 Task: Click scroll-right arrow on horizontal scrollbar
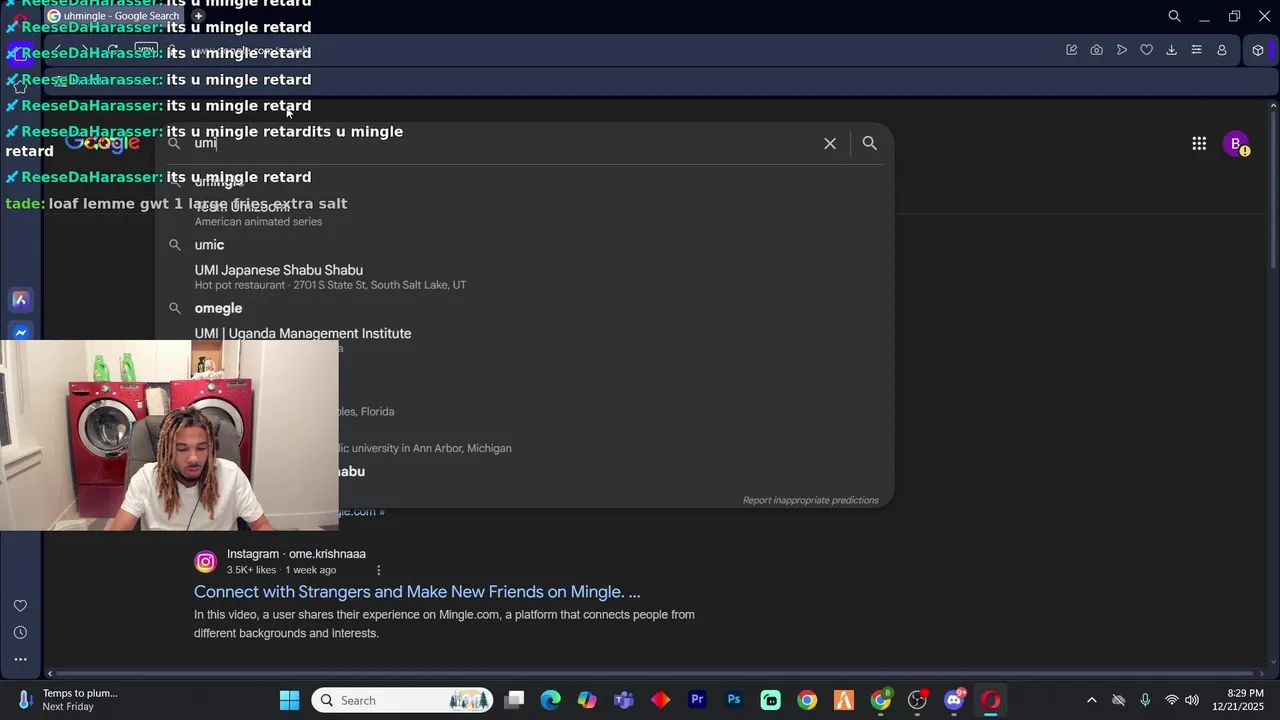pos(1262,673)
